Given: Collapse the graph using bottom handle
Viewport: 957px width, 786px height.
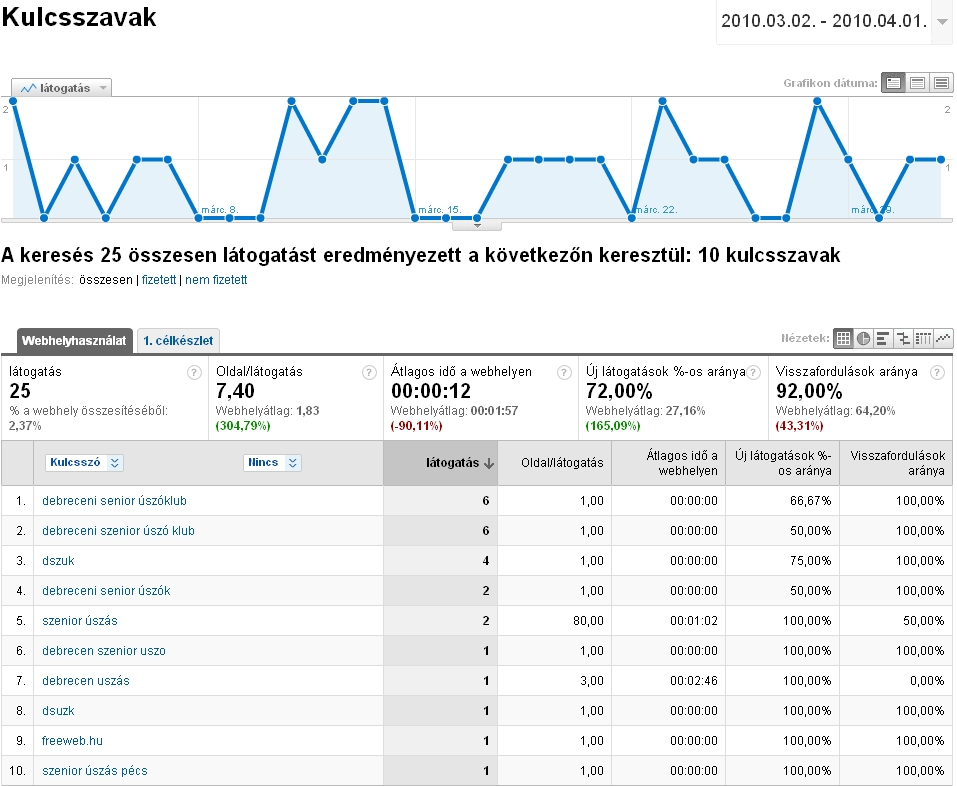Looking at the screenshot, I should pyautogui.click(x=477, y=225).
